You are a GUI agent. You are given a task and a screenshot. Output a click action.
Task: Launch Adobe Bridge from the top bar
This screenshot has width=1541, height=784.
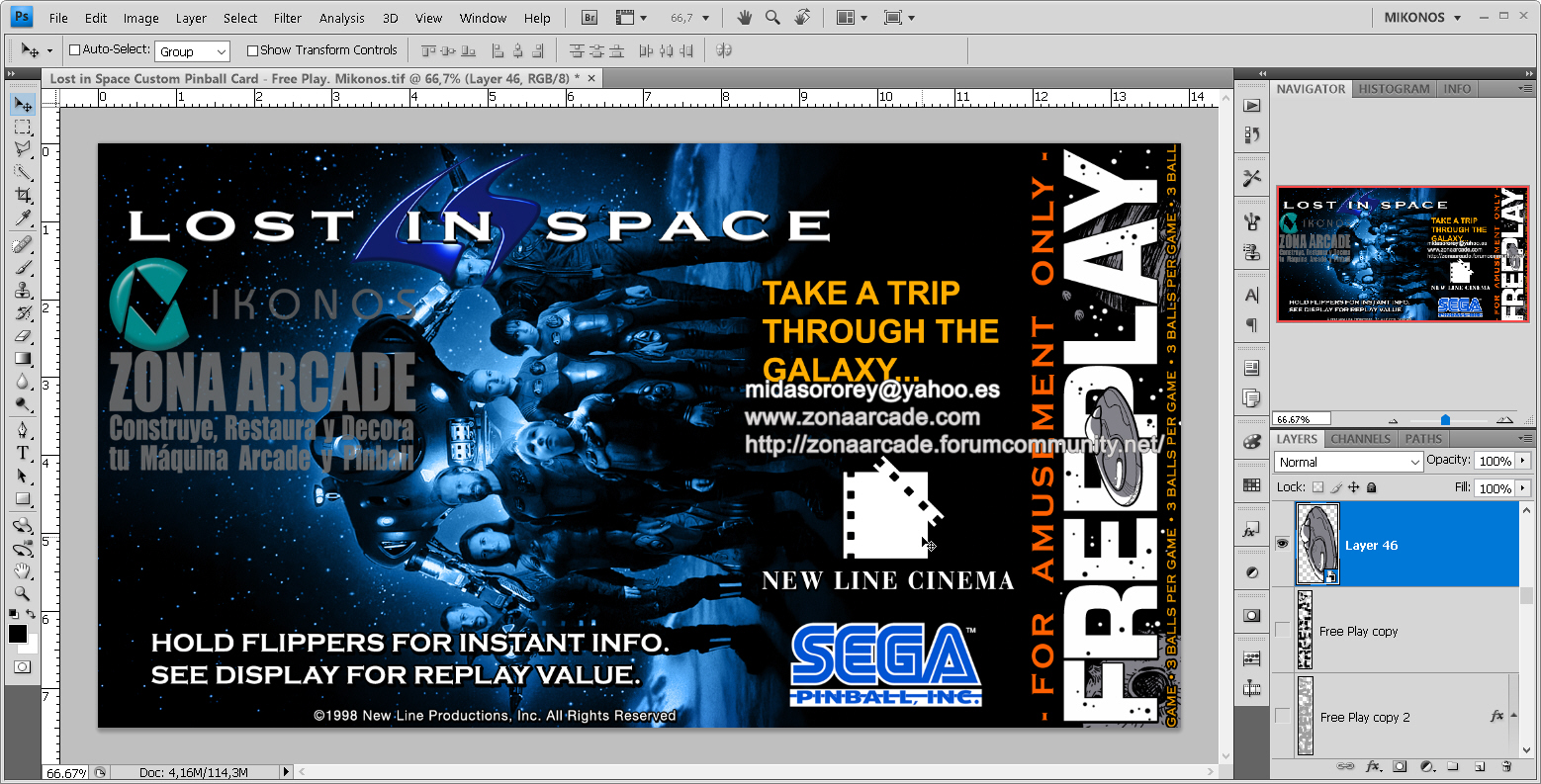pyautogui.click(x=589, y=18)
